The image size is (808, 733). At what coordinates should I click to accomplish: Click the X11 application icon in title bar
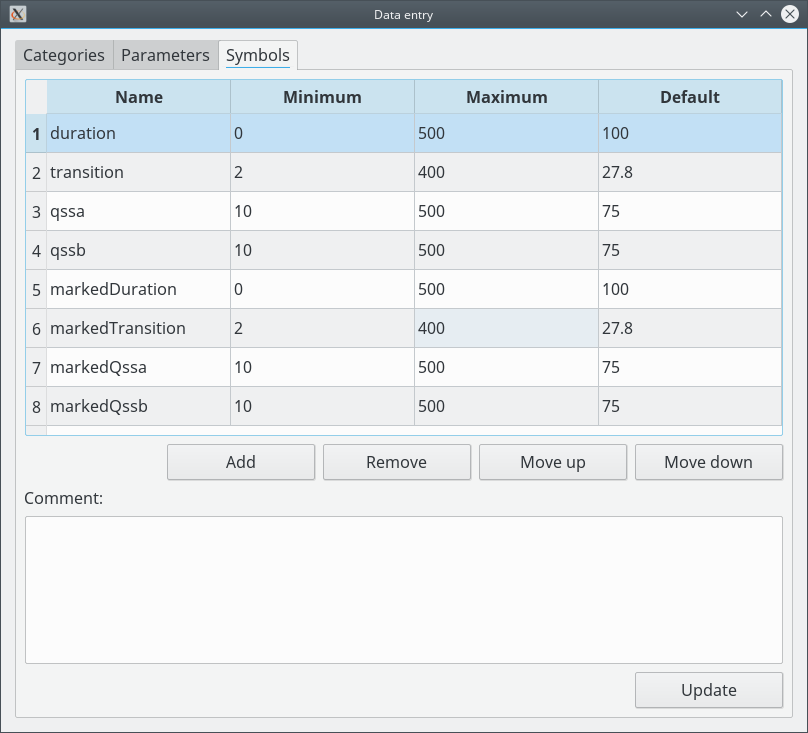click(18, 14)
